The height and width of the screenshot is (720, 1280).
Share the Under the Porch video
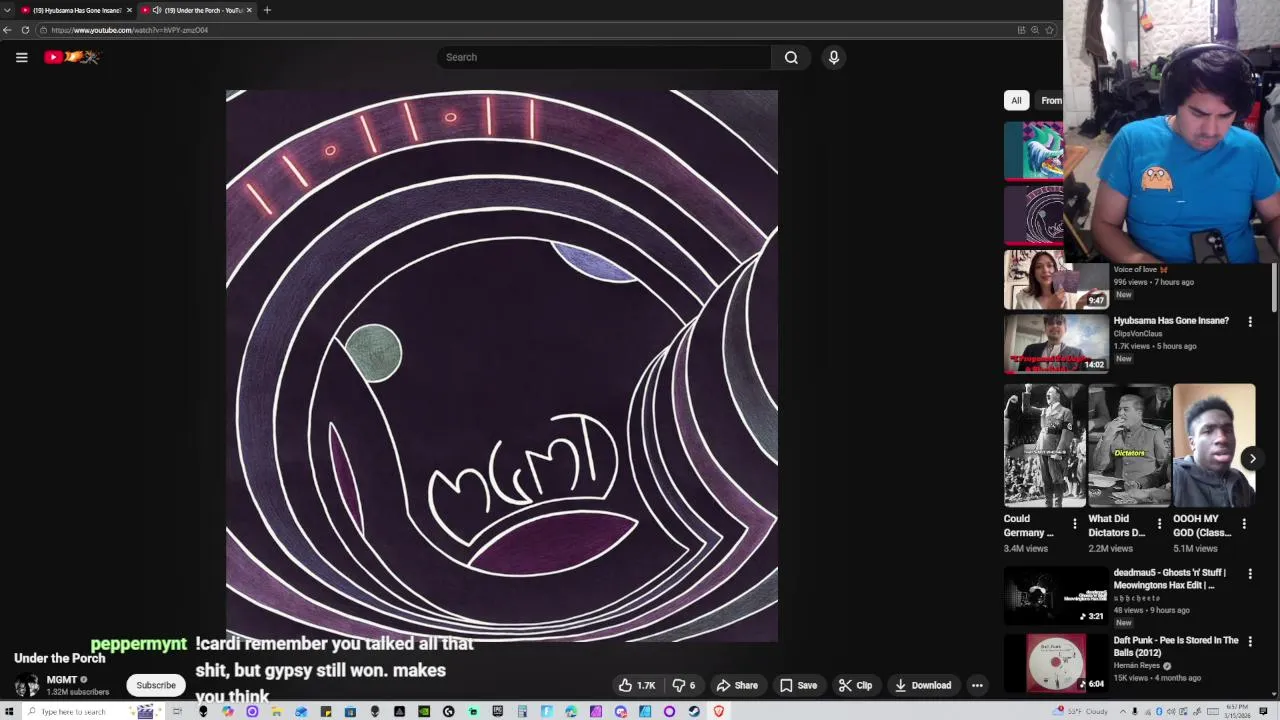pyautogui.click(x=737, y=685)
